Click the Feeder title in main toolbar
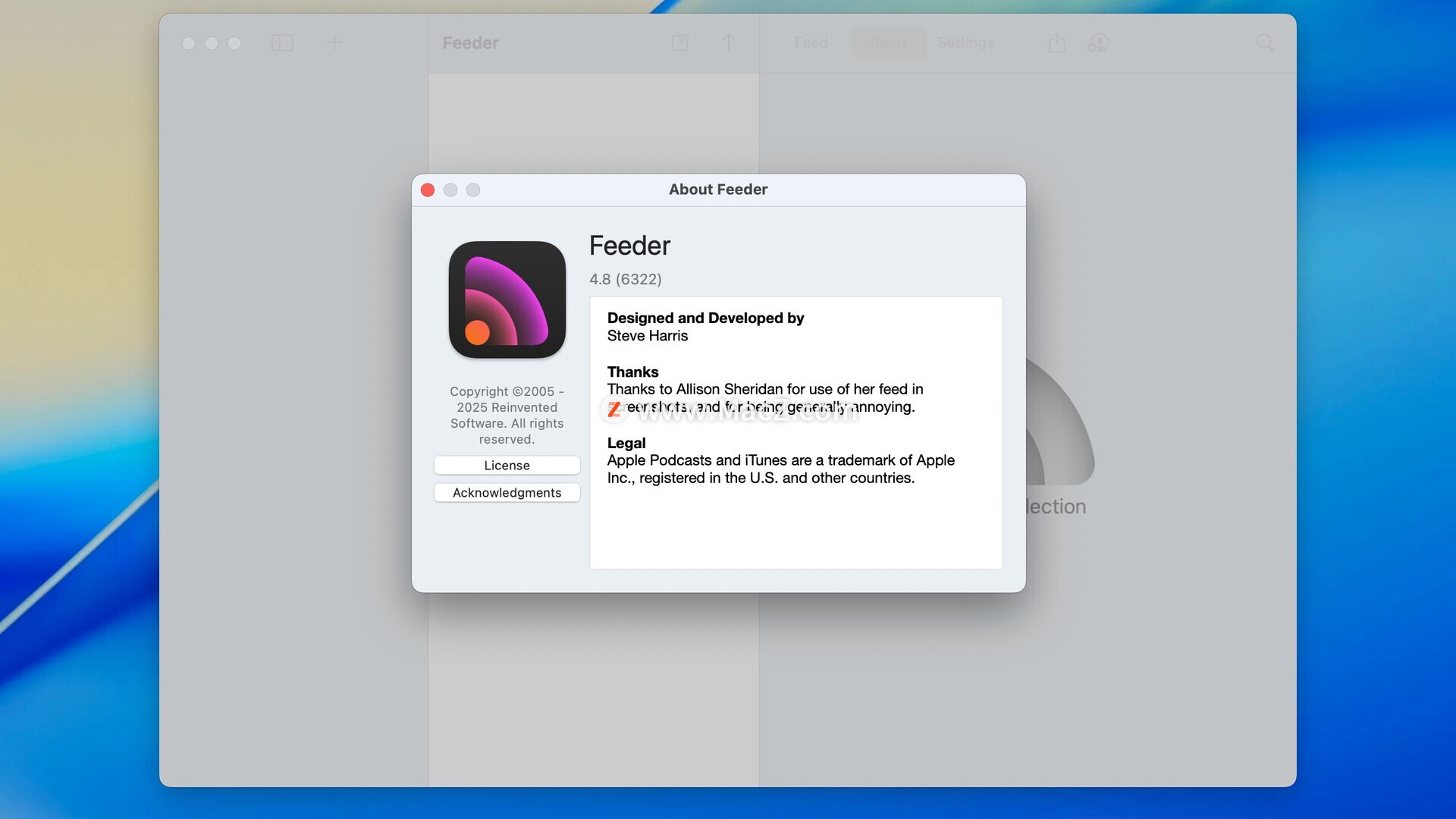1456x819 pixels. click(470, 43)
